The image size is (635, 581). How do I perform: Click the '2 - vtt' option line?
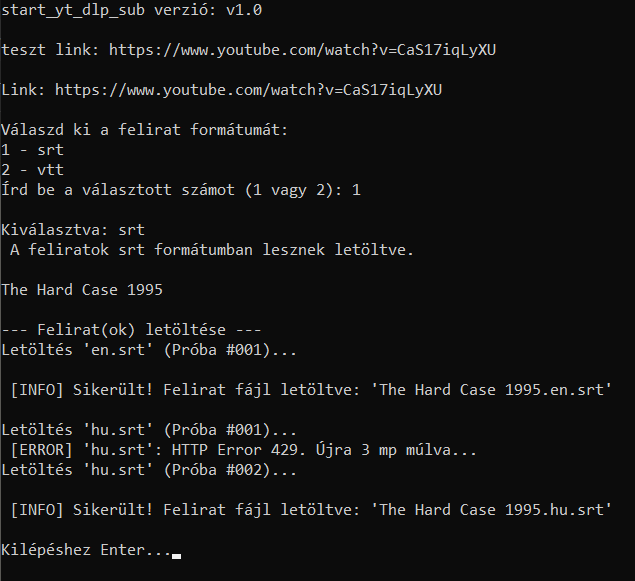[x=32, y=170]
